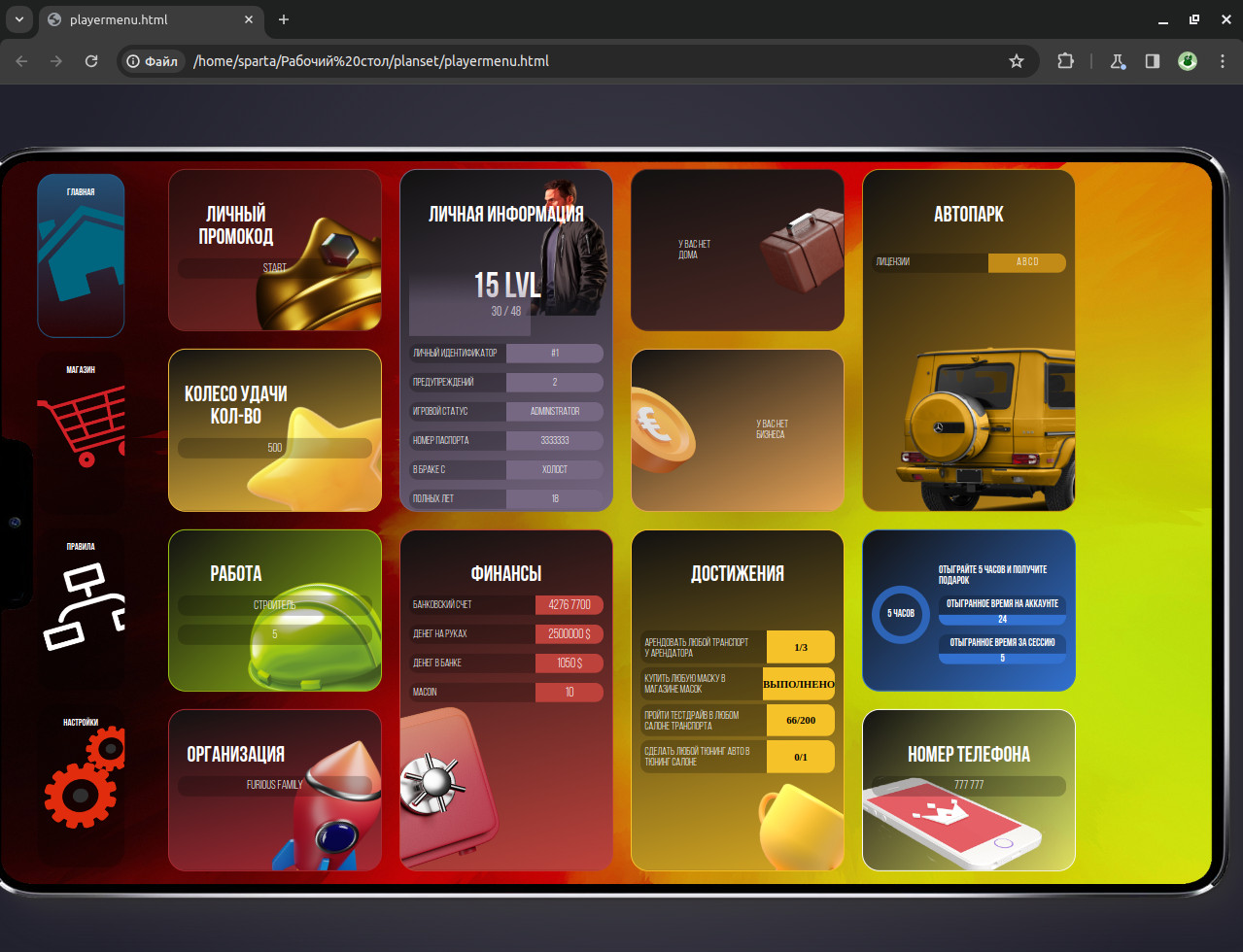Click the character portrait in Личная информация
This screenshot has width=1243, height=952.
click(573, 247)
